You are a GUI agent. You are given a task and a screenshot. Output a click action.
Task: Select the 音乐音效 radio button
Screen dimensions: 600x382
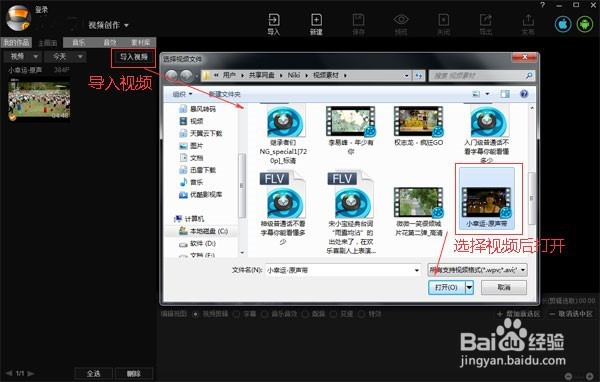click(264, 314)
